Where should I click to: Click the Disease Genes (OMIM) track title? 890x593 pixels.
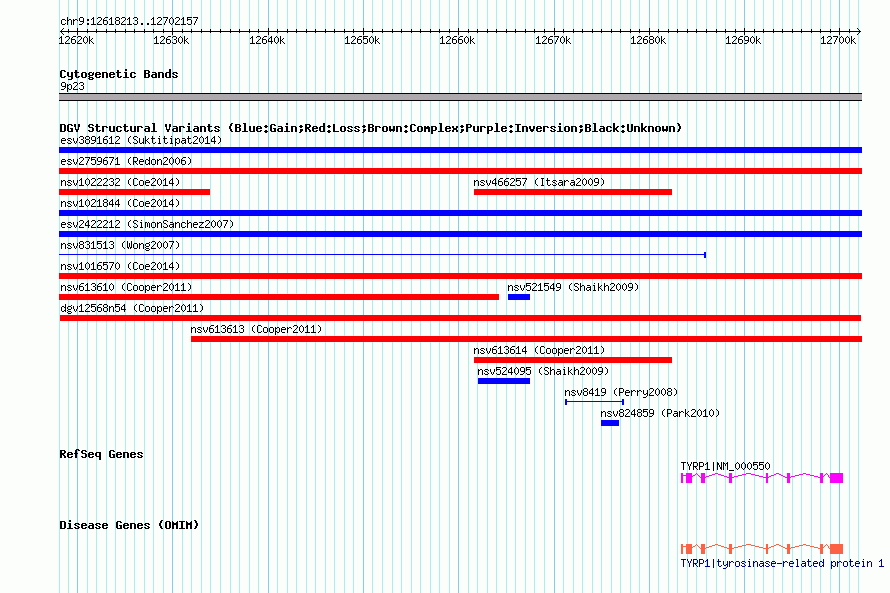(129, 525)
